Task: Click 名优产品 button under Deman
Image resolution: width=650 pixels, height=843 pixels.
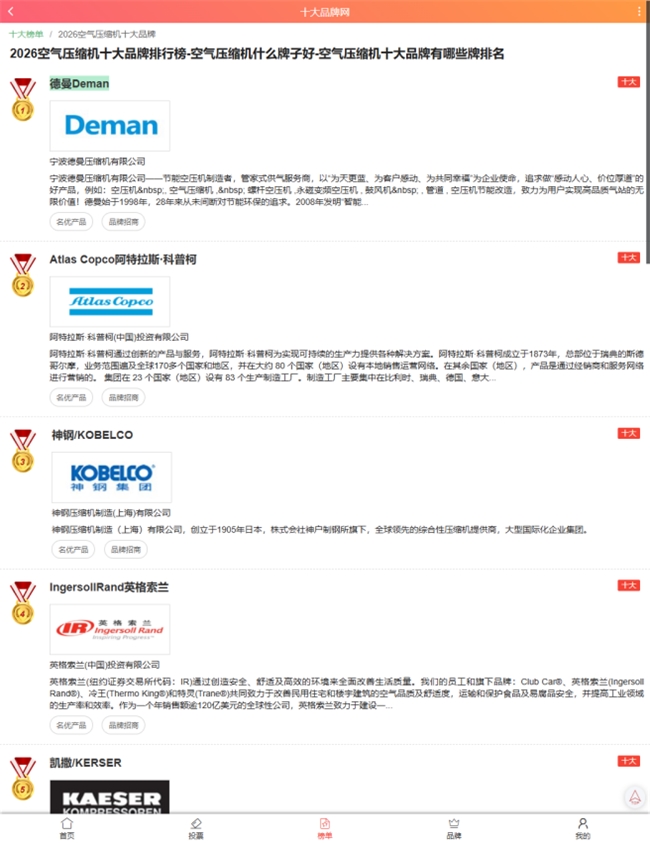Action: [71, 222]
